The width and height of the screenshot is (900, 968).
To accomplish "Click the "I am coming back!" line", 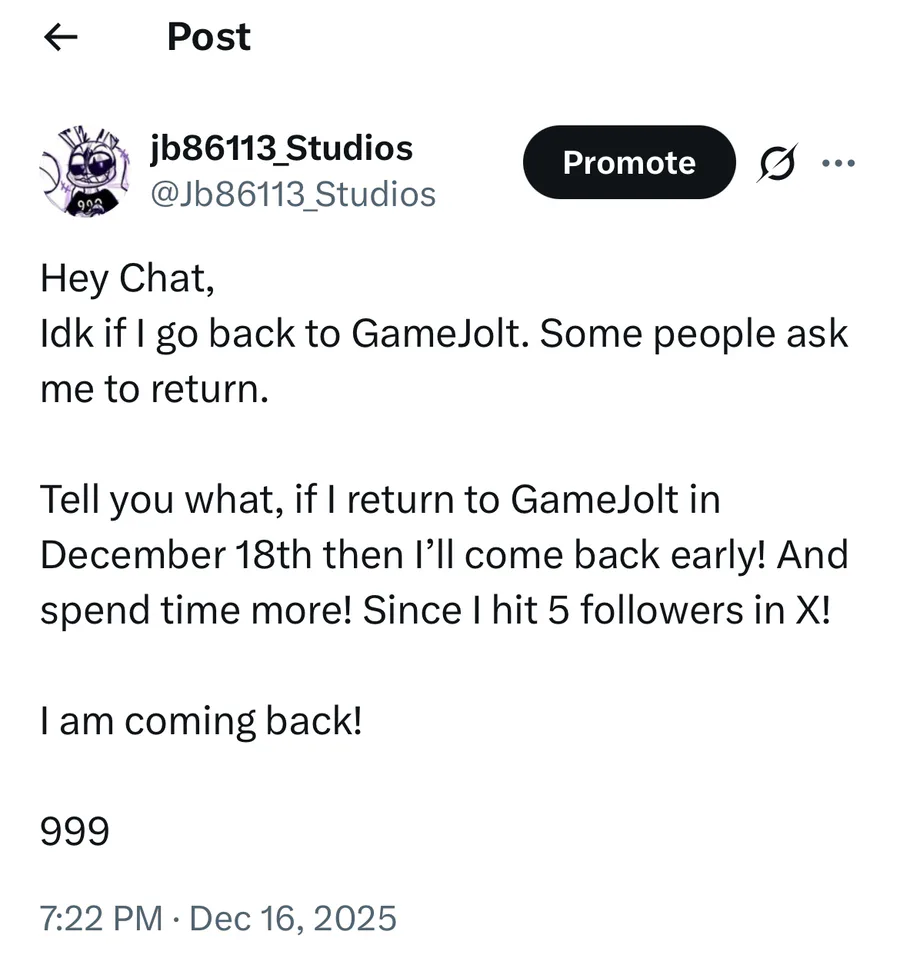I will 200,720.
